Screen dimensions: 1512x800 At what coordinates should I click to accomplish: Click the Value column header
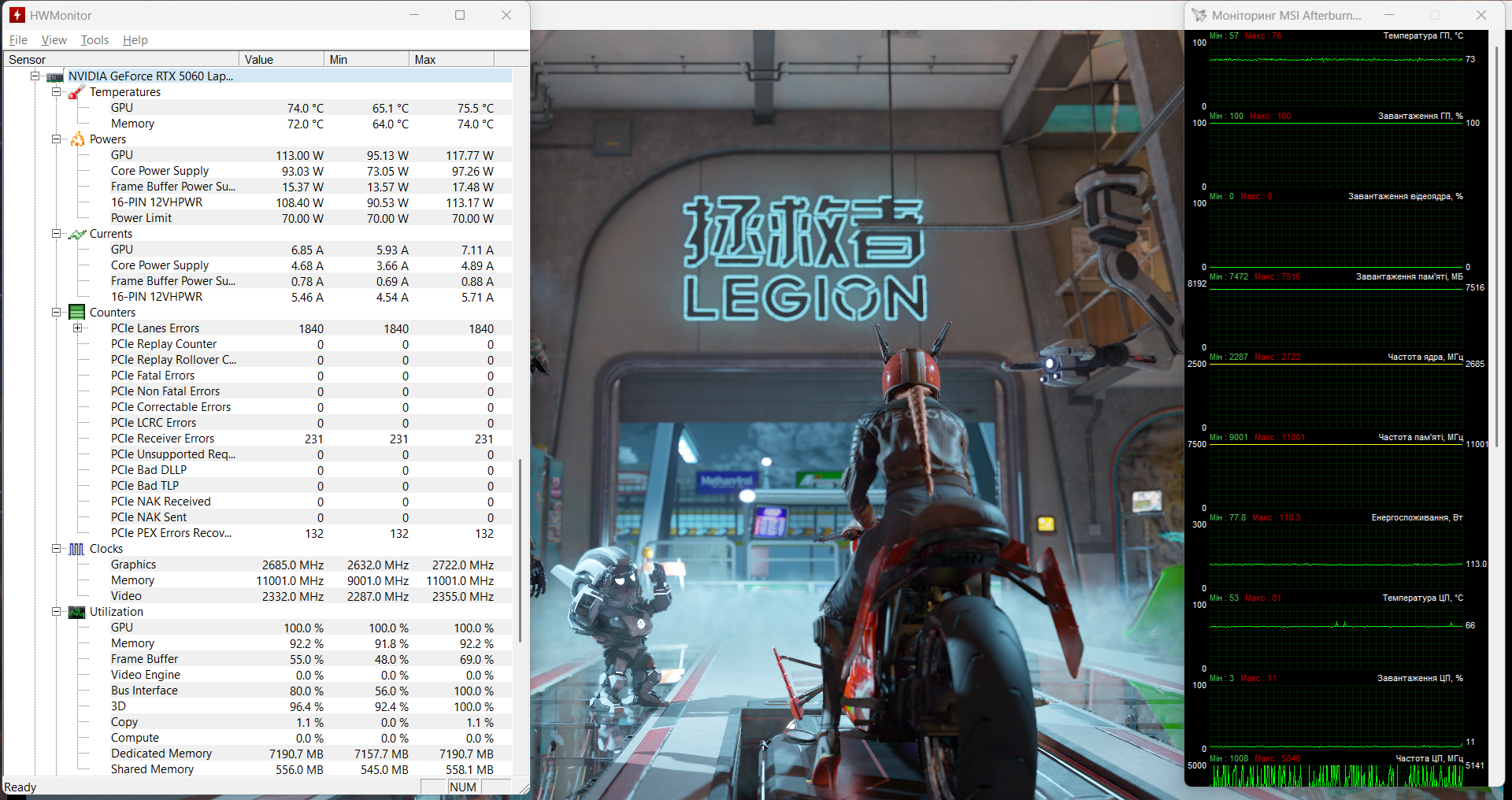(x=282, y=60)
